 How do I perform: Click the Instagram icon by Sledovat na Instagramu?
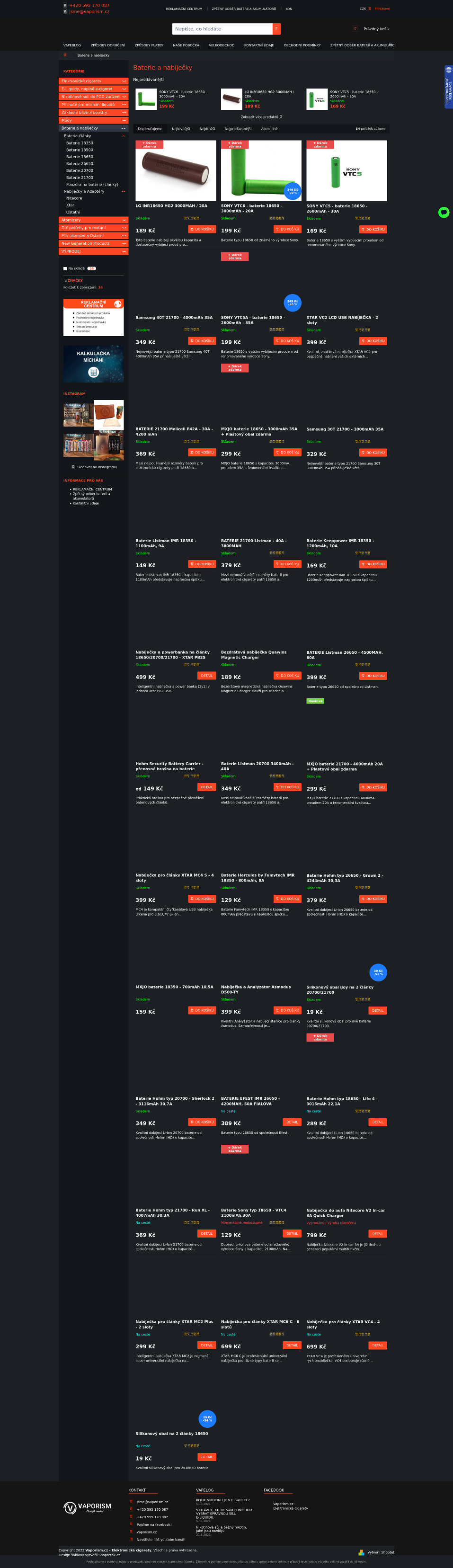pyautogui.click(x=73, y=467)
